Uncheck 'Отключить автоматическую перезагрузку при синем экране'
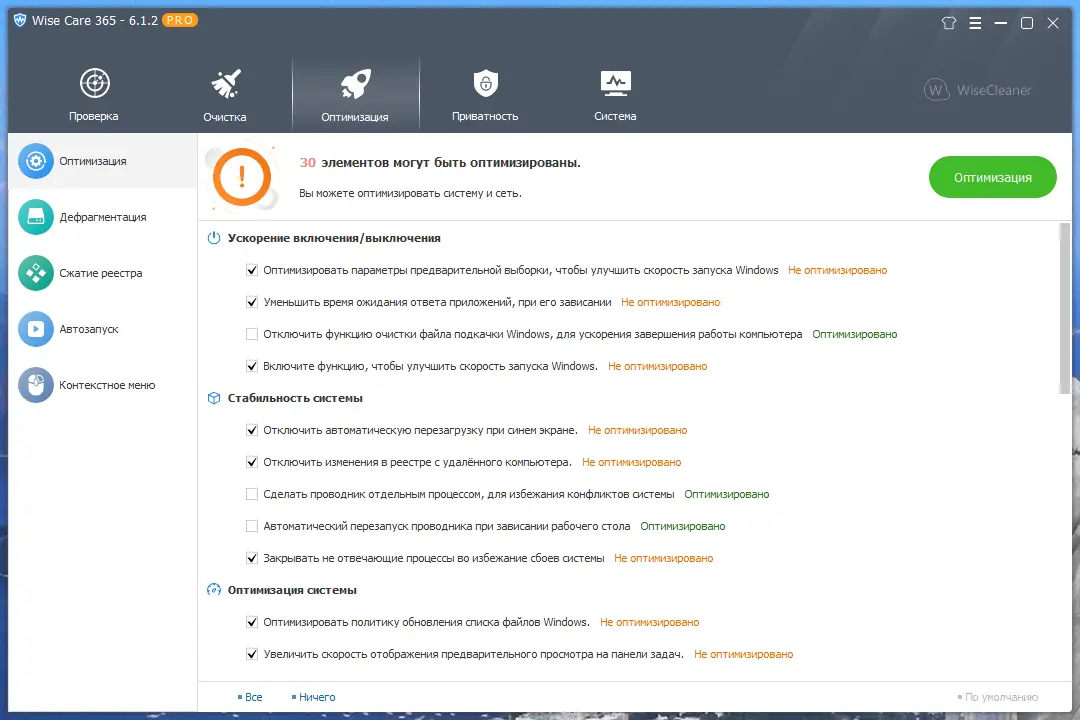The width and height of the screenshot is (1080, 720). 252,430
